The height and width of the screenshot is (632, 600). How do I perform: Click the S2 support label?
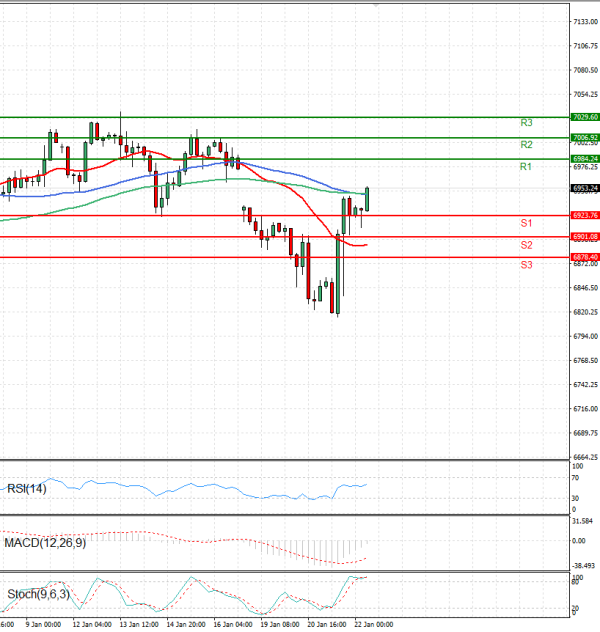point(525,244)
